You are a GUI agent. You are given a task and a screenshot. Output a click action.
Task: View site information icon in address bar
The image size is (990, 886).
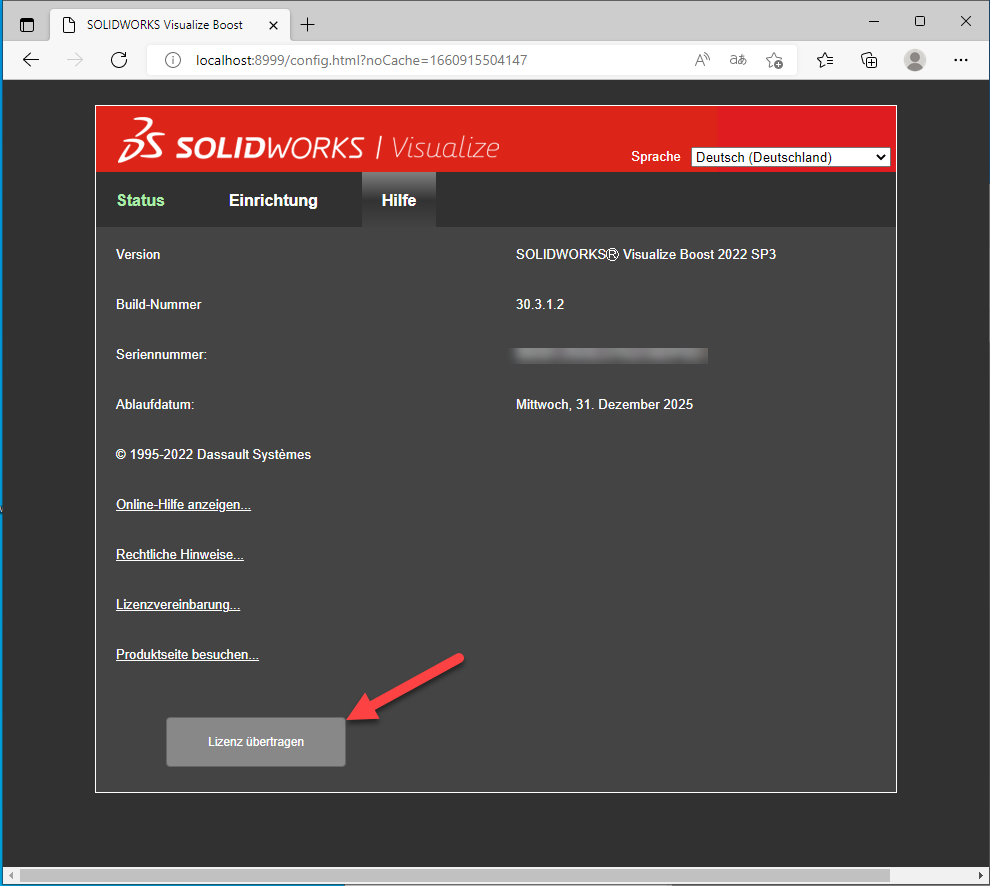[172, 60]
